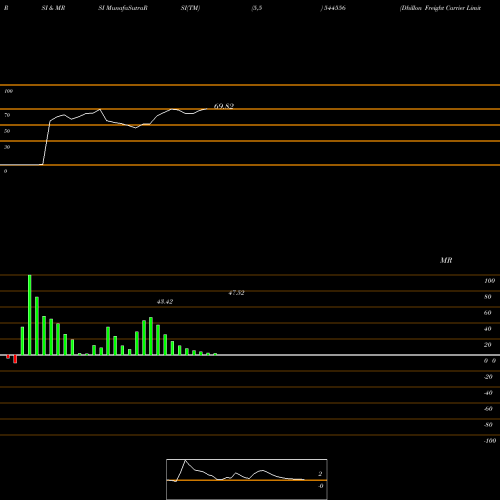Click the 'SI MunafaSutraR' header text
The image size is (500, 500).
[123, 8]
